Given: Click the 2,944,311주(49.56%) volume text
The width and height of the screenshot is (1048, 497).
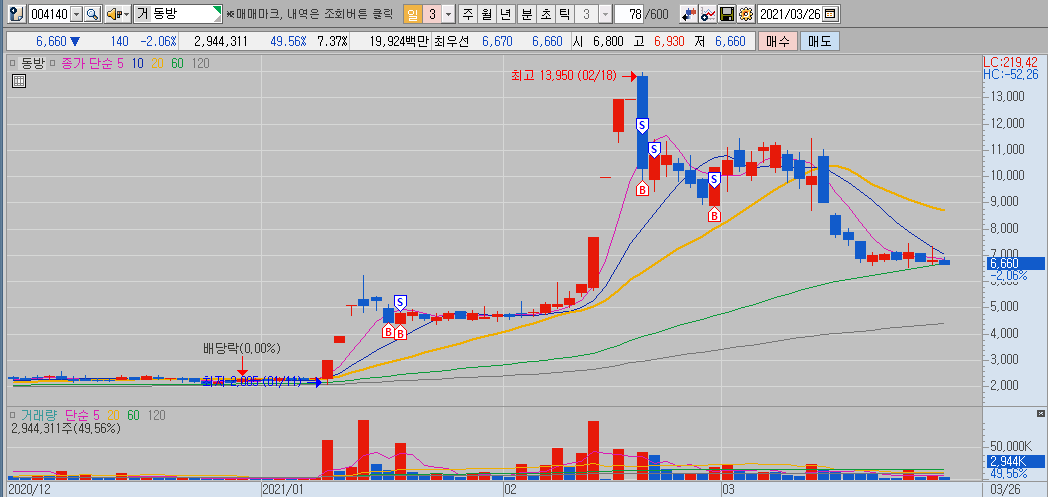Looking at the screenshot, I should (66, 428).
